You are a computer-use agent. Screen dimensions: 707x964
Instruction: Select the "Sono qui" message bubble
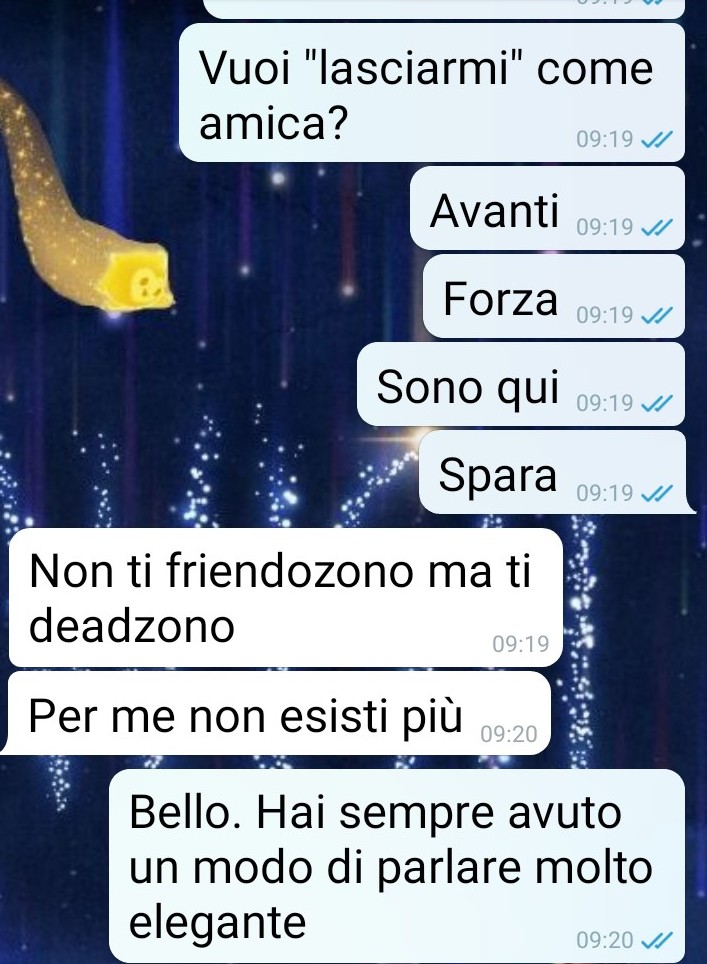coord(521,384)
